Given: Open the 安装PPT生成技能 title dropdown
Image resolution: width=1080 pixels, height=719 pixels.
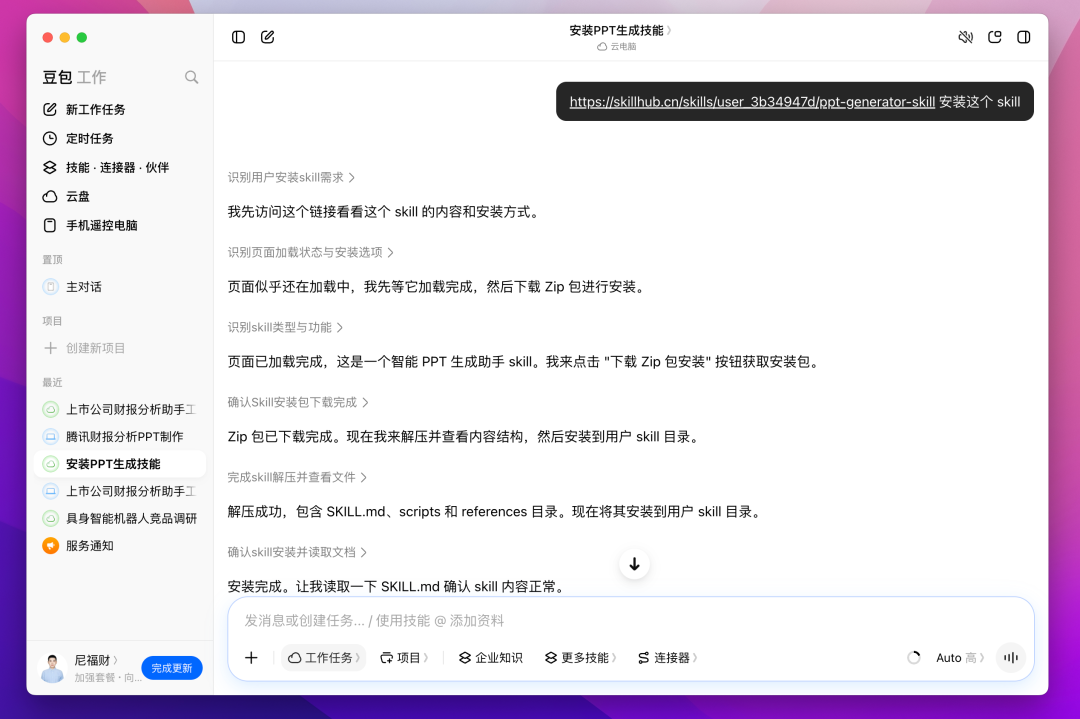Looking at the screenshot, I should pos(621,30).
